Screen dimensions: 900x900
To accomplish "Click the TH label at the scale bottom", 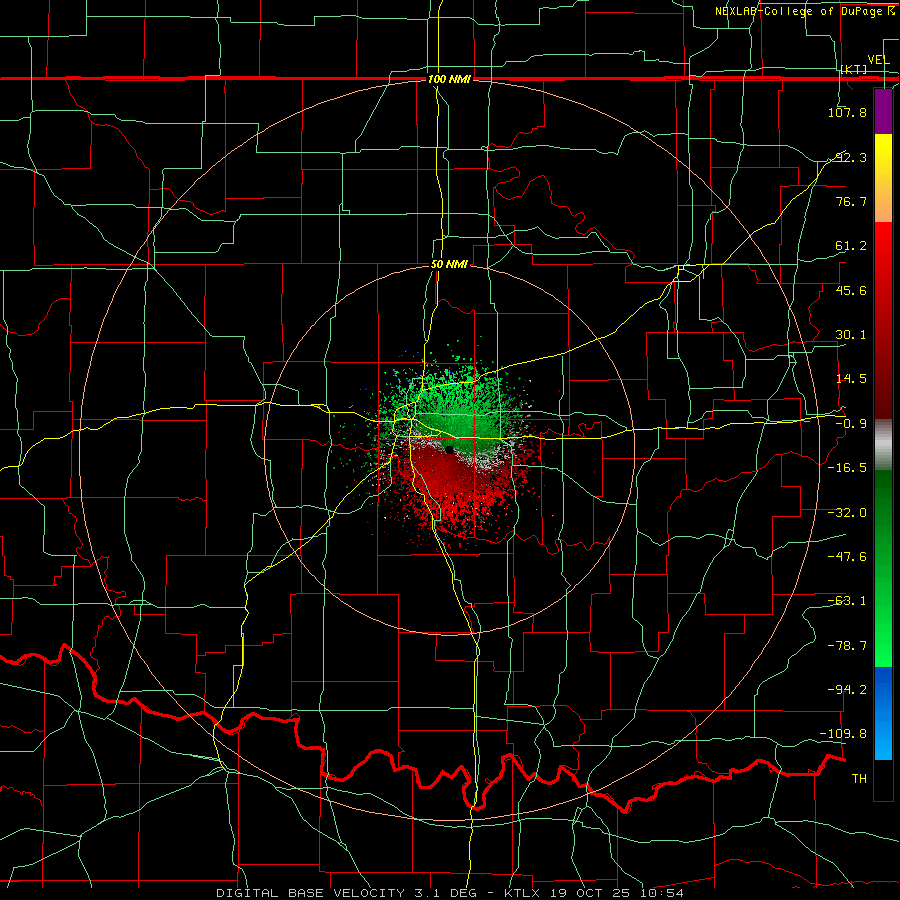I will pyautogui.click(x=859, y=779).
